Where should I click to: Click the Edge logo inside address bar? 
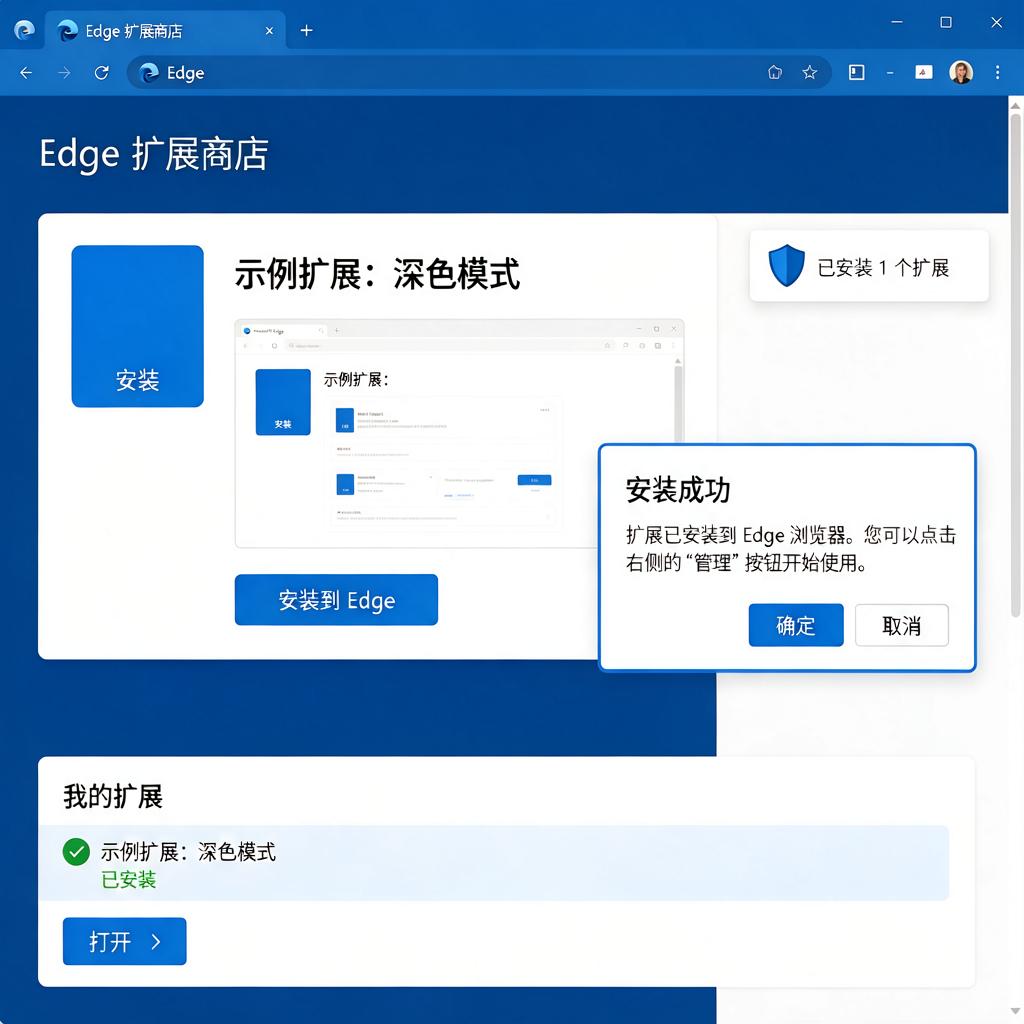tap(149, 72)
